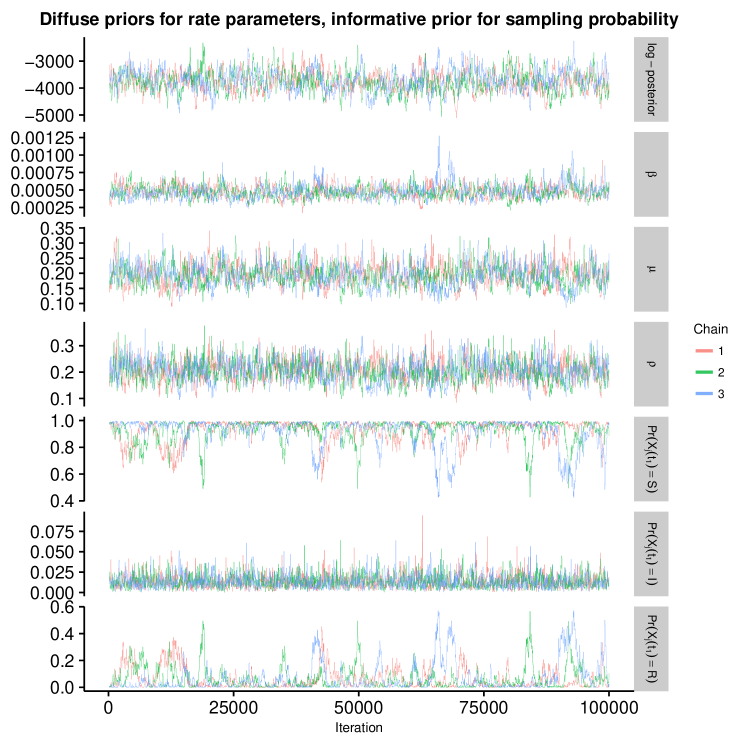Click y-axis label 0.00075 in β panel
The image size is (747, 747).
[x=43, y=173]
